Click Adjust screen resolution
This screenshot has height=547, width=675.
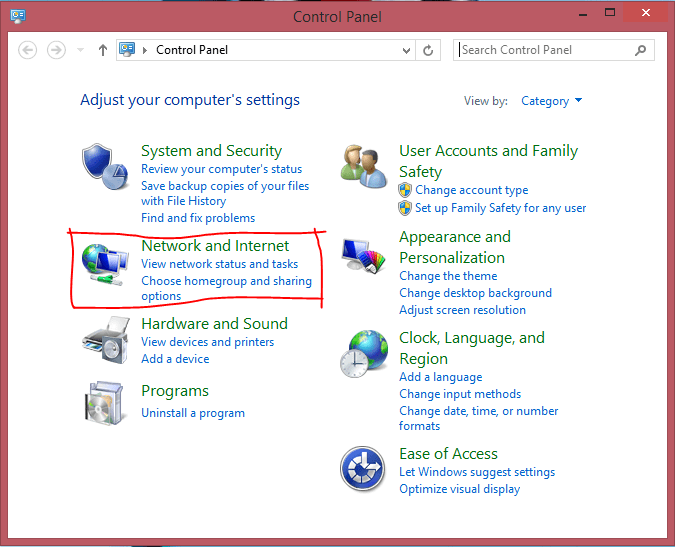point(462,310)
